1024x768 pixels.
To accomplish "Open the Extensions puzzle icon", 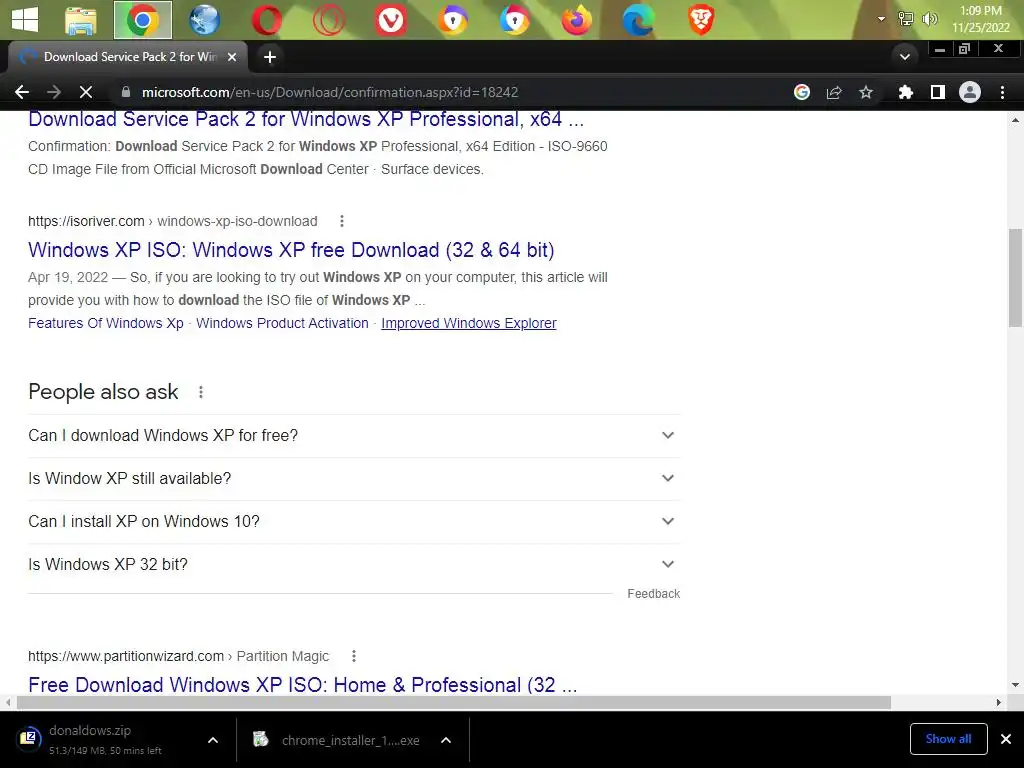I will (x=905, y=92).
